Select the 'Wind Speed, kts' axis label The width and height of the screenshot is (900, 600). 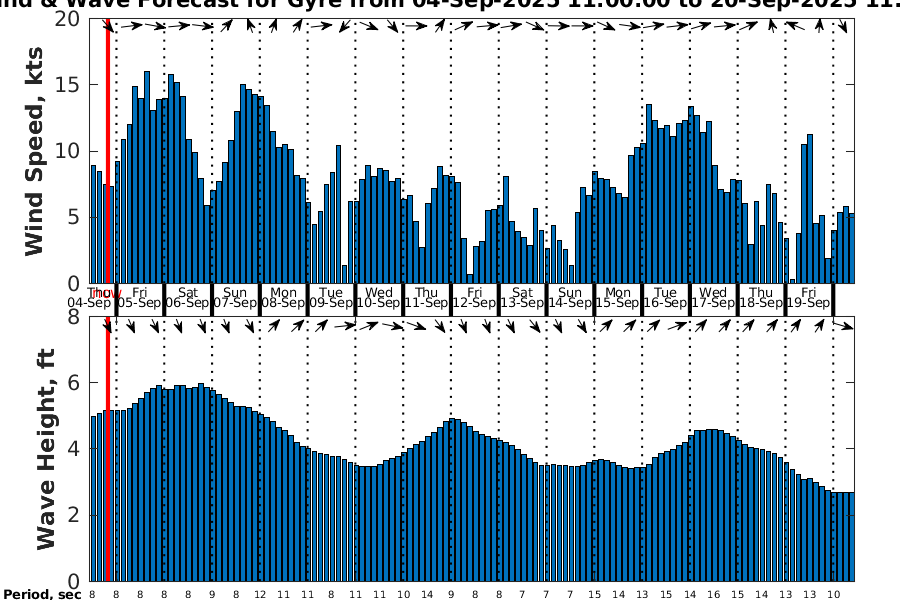pos(34,151)
